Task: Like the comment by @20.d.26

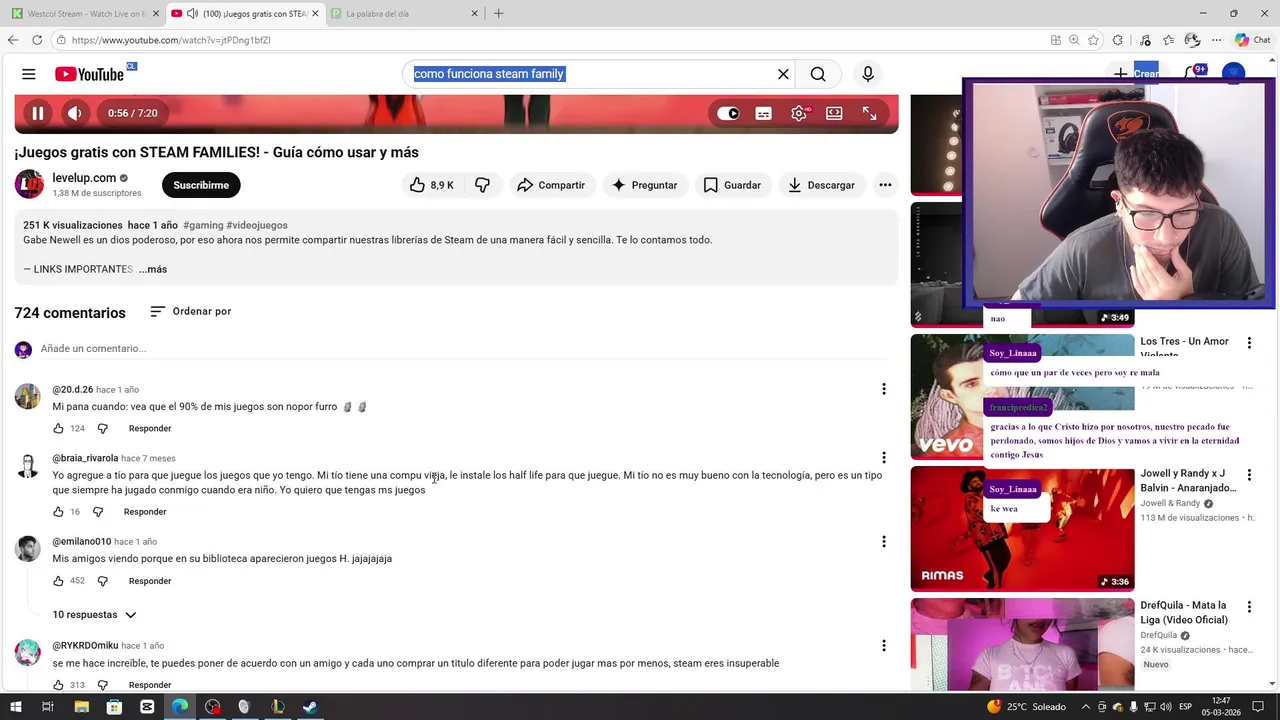Action: coord(58,428)
